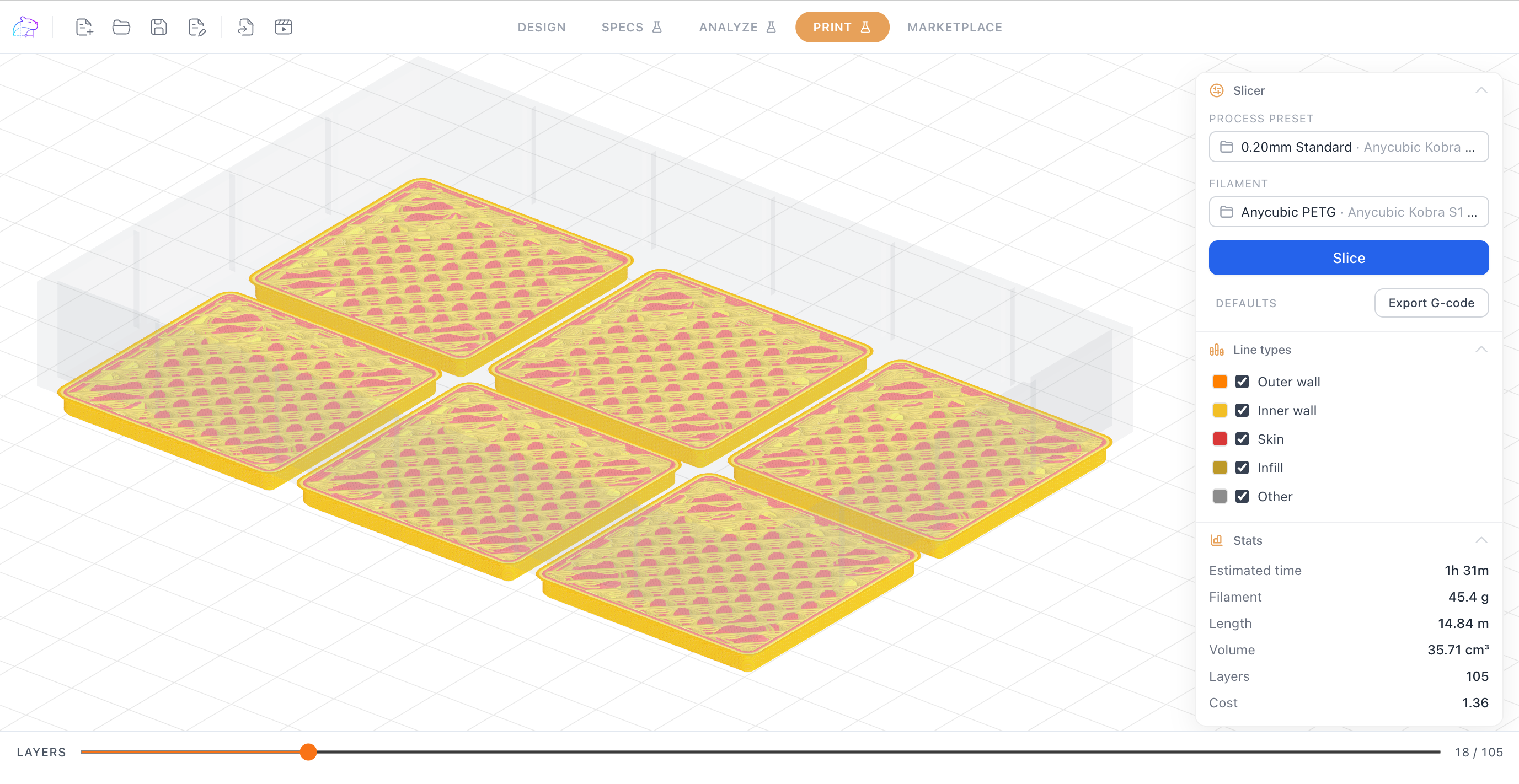Toggle the Skin line type checkbox
Image resolution: width=1519 pixels, height=784 pixels.
(1242, 439)
